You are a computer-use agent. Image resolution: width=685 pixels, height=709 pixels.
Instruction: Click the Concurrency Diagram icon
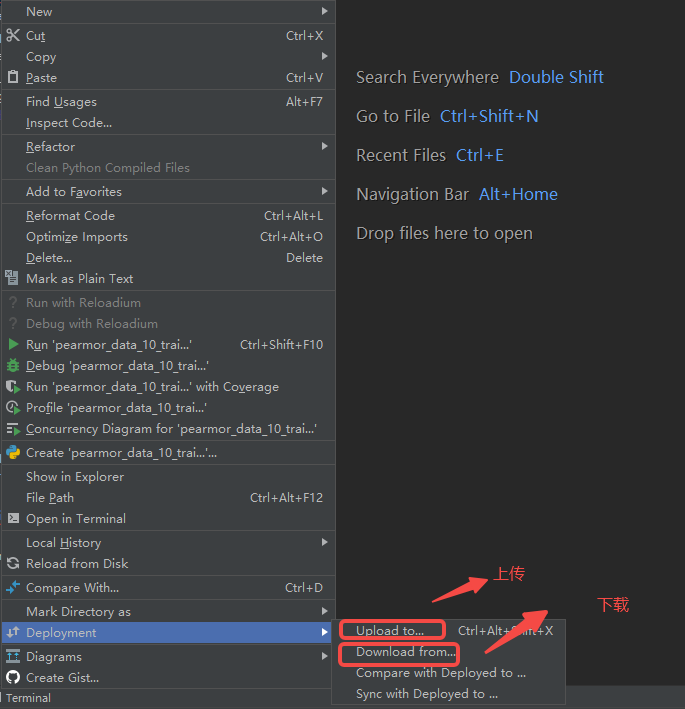[13, 429]
